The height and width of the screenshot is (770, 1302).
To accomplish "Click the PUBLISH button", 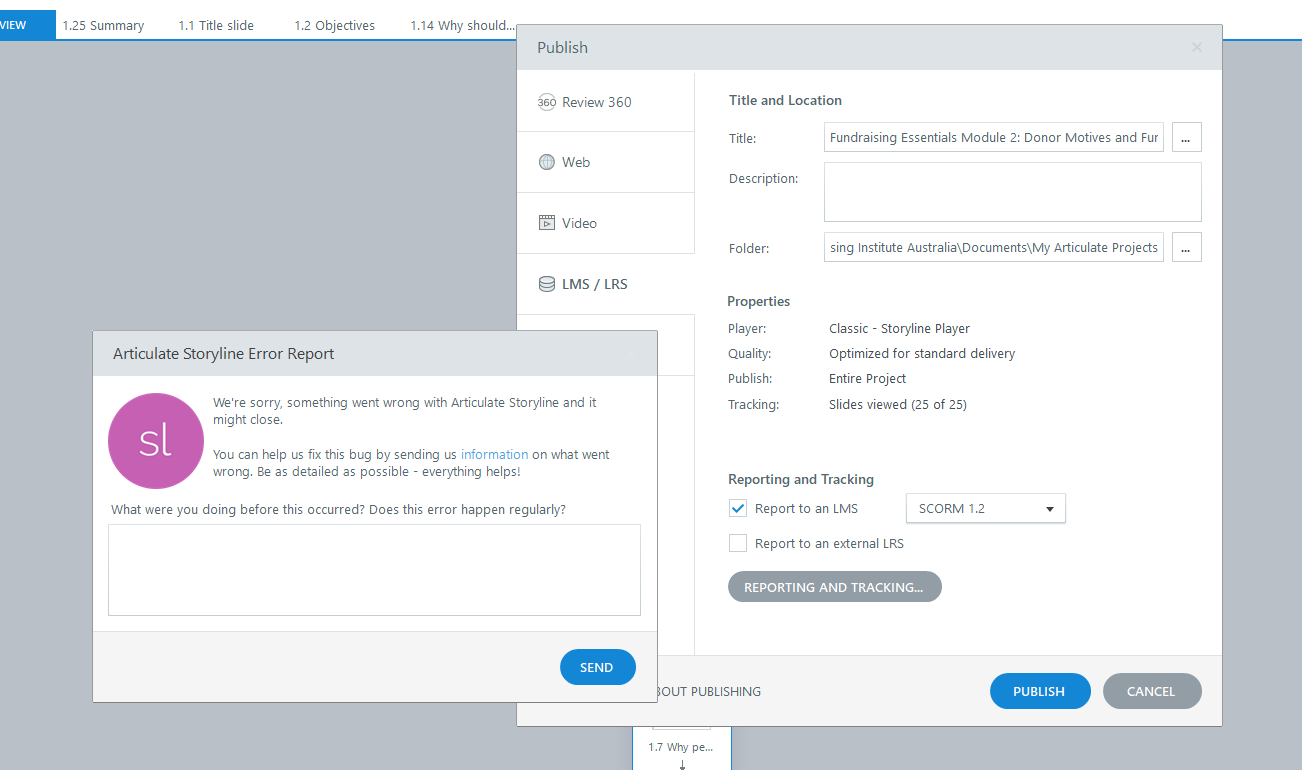I will click(1040, 691).
